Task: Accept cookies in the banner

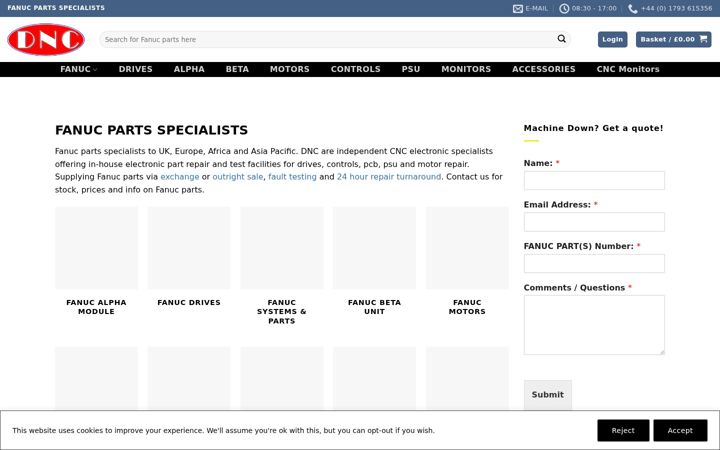Action: point(680,430)
